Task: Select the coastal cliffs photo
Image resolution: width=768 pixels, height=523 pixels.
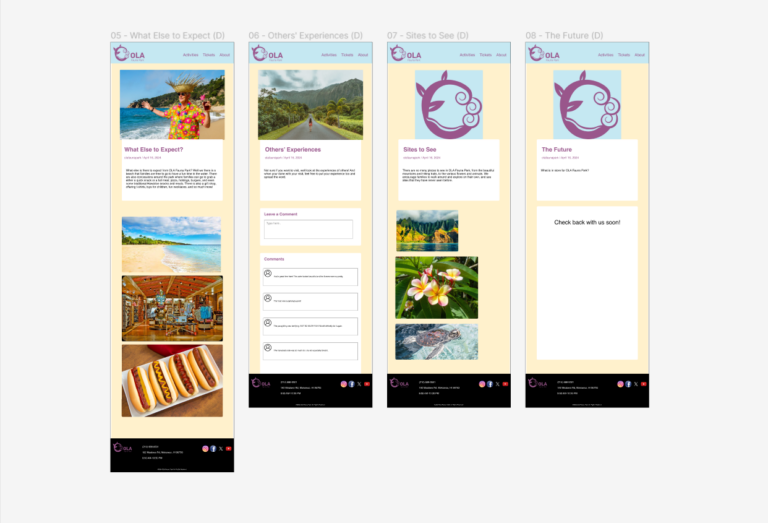Action: (x=427, y=231)
